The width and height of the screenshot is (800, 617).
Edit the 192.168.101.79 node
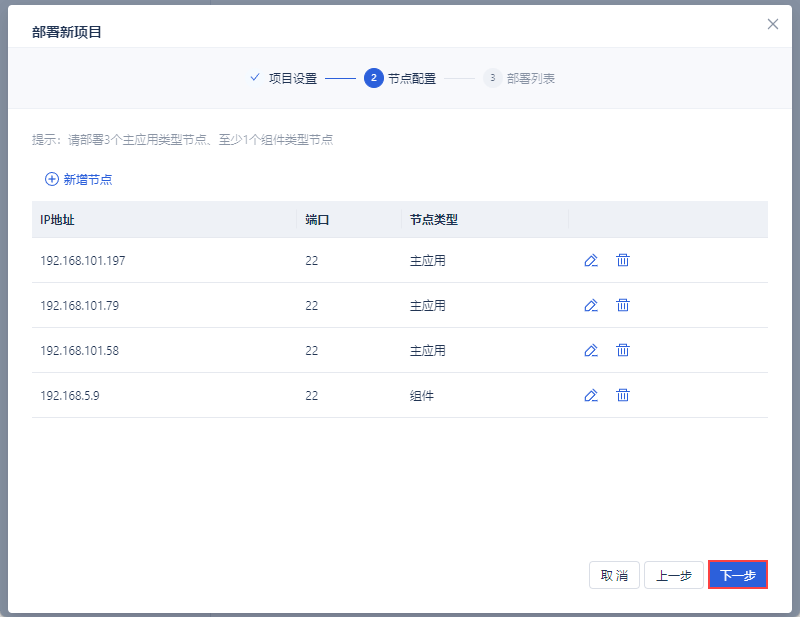[x=591, y=305]
